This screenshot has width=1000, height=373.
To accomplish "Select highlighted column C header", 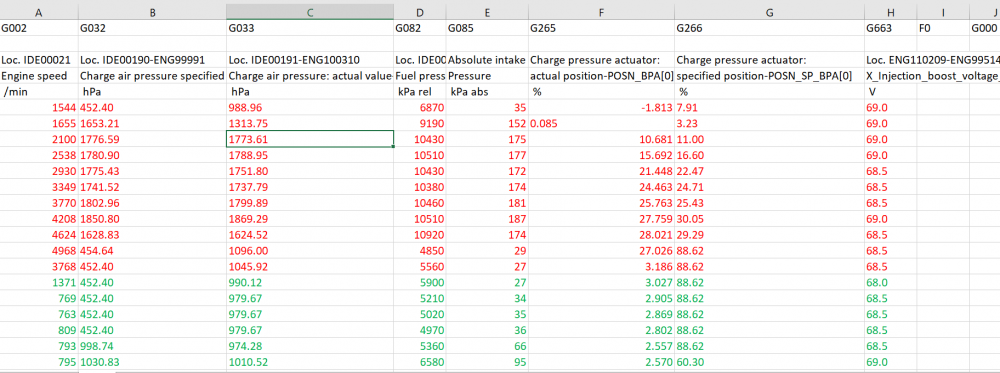I will [310, 12].
